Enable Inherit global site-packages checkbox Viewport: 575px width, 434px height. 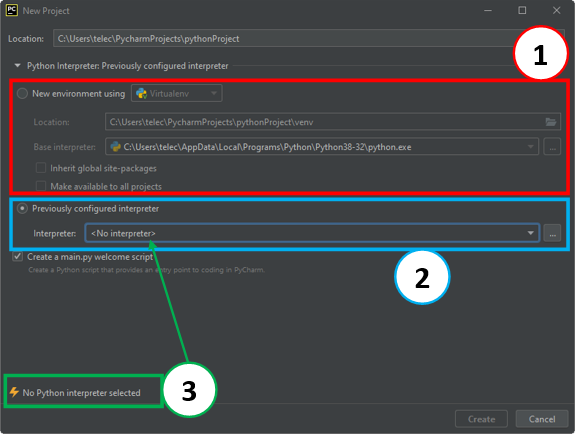coord(41,168)
